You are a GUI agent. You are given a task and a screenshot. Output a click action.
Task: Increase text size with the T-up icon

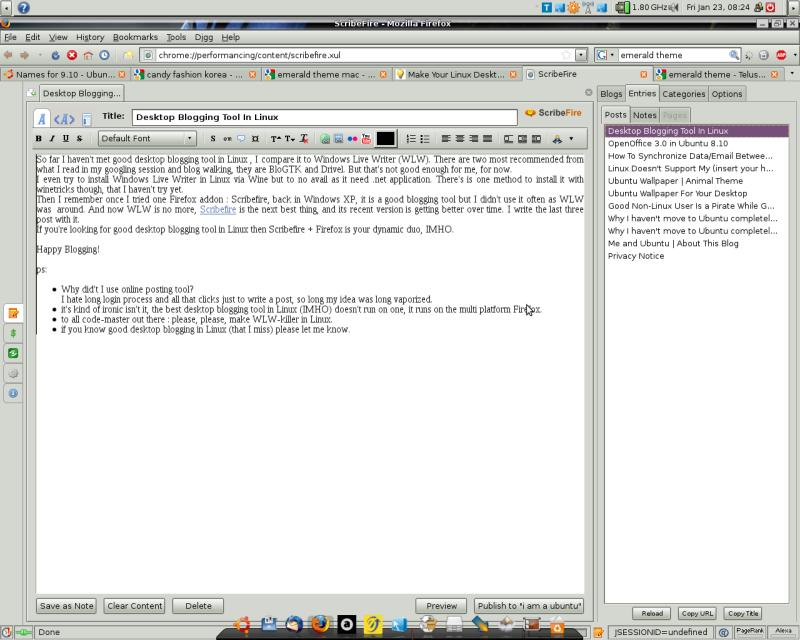pyautogui.click(x=276, y=139)
